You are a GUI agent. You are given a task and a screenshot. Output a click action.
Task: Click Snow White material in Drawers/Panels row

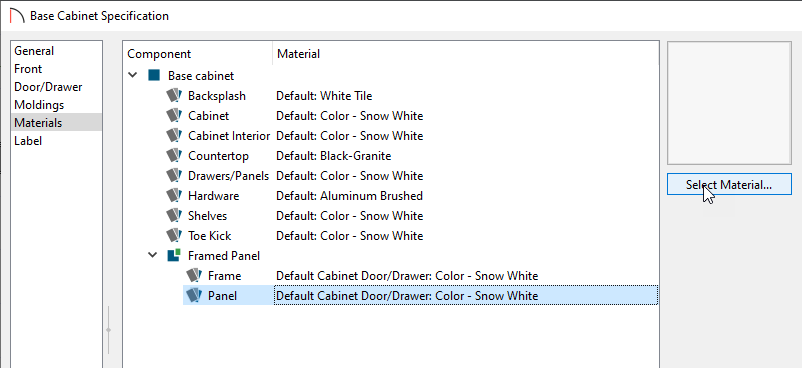(350, 176)
